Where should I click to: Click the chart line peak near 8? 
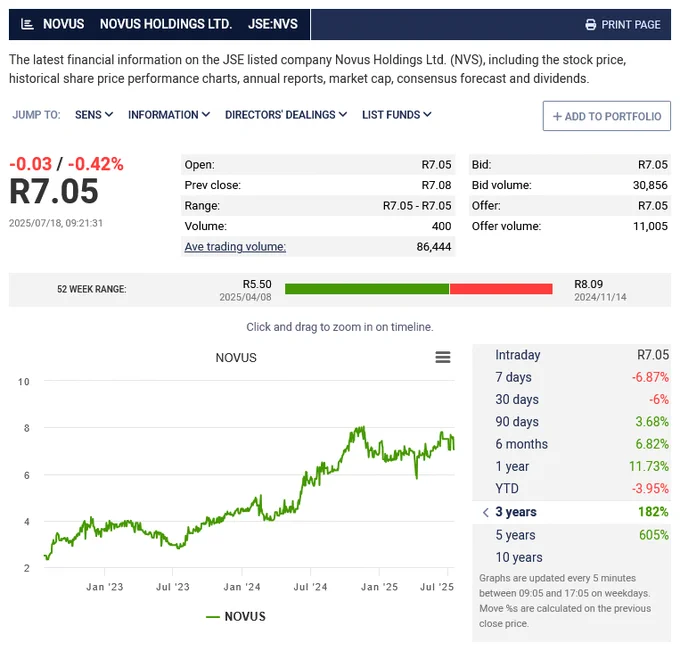click(x=361, y=429)
